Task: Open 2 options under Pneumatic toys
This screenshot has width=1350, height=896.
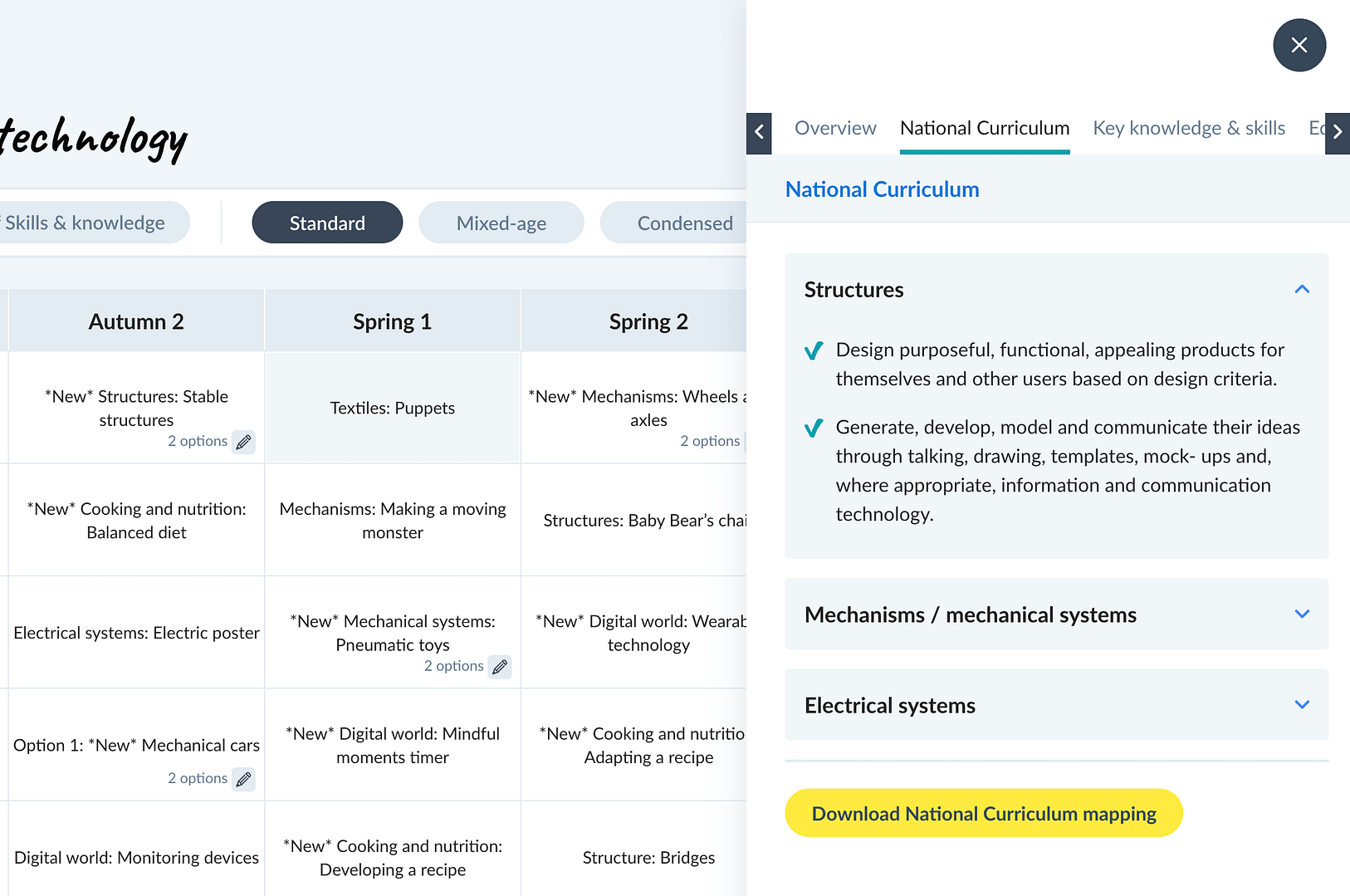Action: pos(454,666)
